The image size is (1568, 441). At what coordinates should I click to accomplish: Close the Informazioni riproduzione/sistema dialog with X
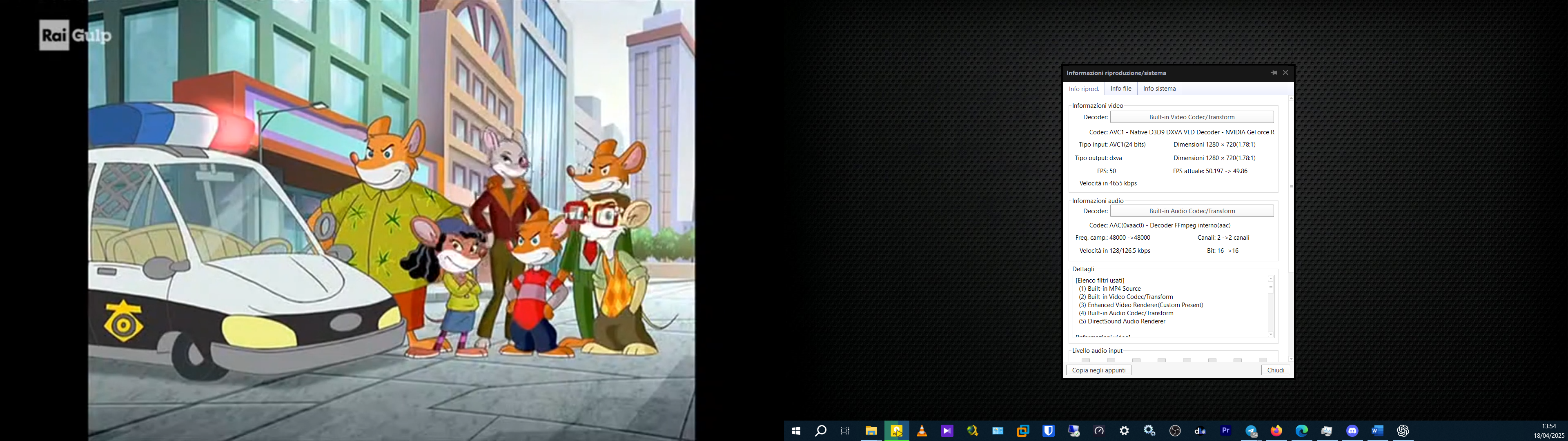(1285, 73)
